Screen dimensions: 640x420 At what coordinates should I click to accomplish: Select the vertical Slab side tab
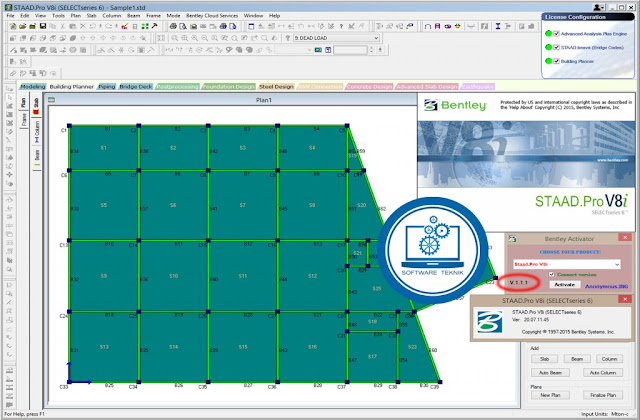(x=36, y=106)
